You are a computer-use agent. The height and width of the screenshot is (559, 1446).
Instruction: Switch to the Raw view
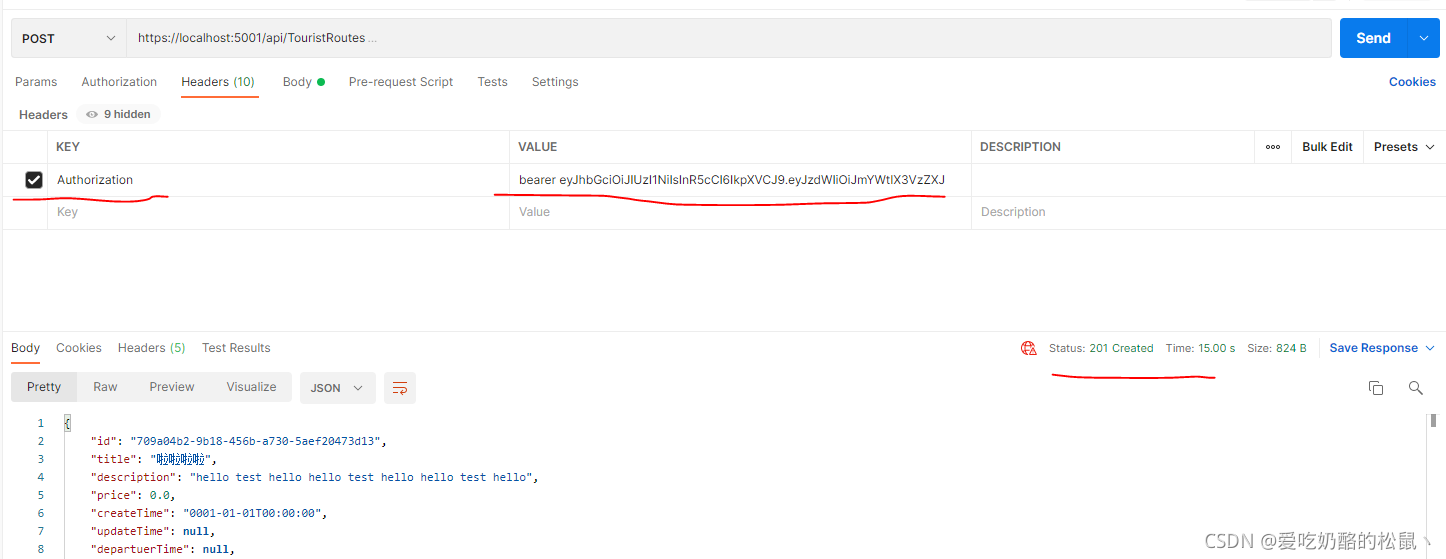click(x=105, y=387)
